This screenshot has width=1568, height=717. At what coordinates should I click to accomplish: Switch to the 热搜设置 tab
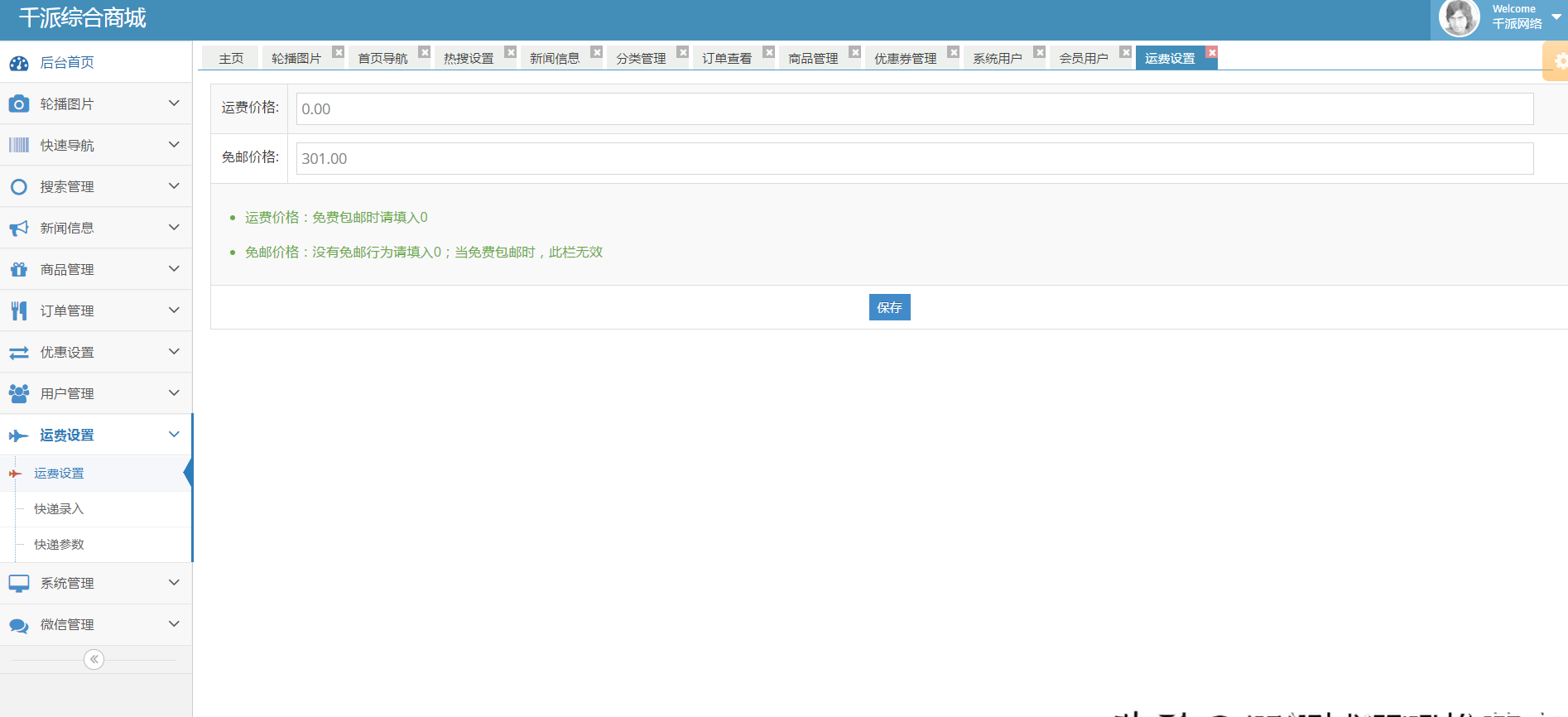469,58
